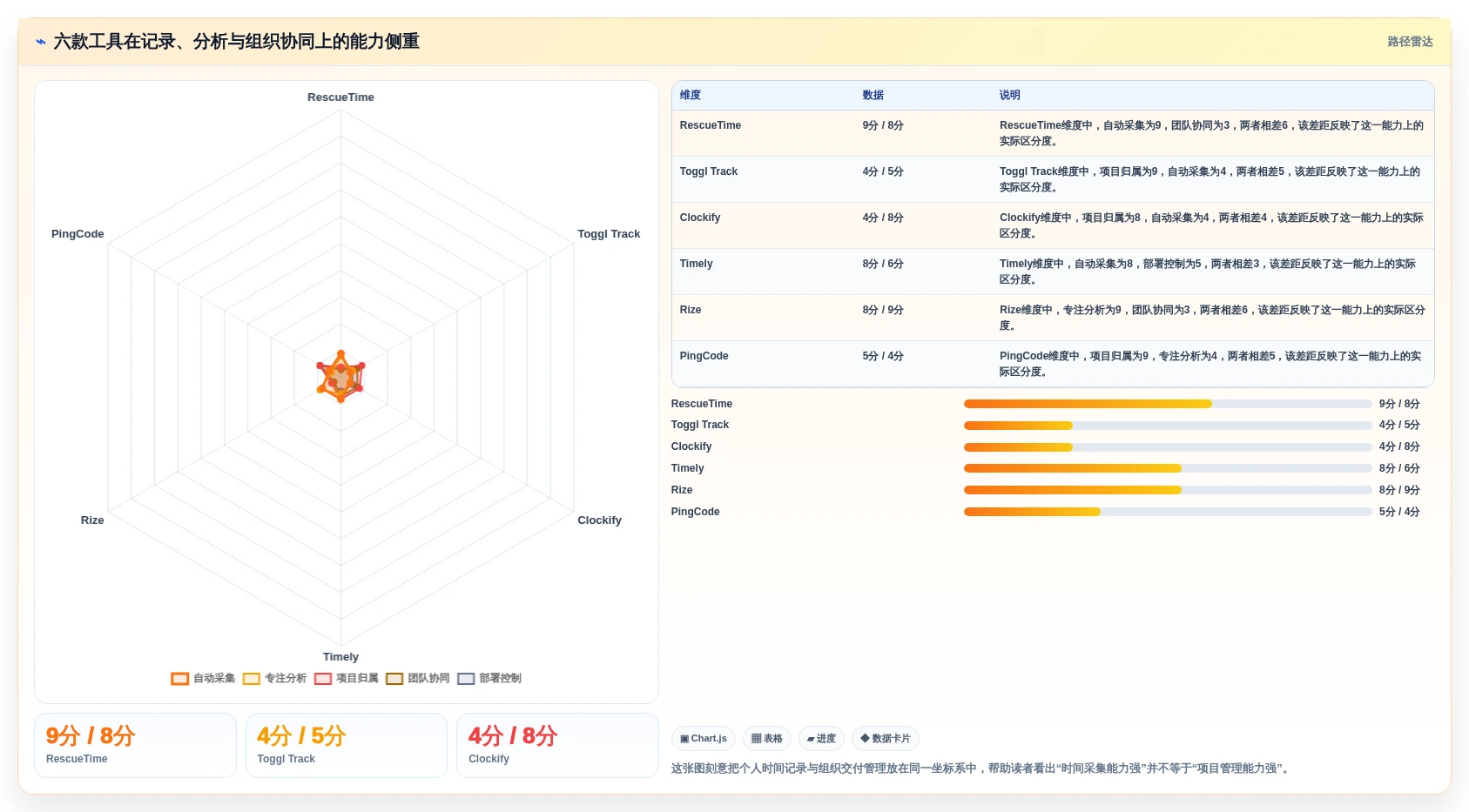The height and width of the screenshot is (812, 1469).
Task: Open the Clockify 4分 / 8分 data card
Action: pos(557,746)
